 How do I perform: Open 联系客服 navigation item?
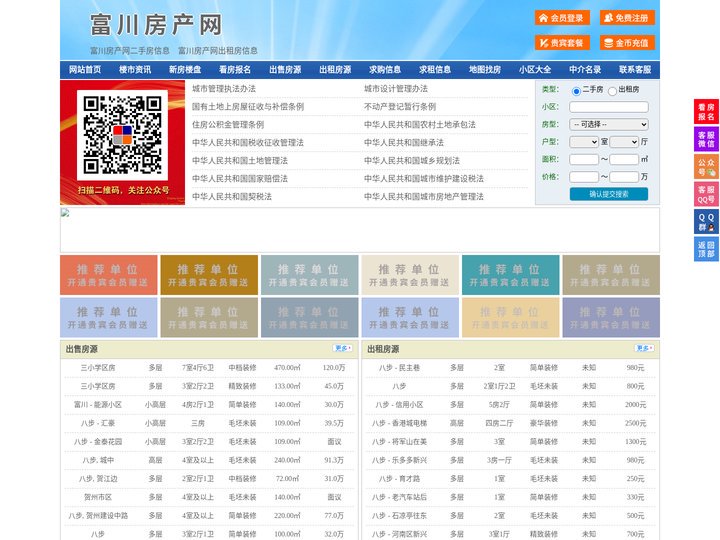[x=635, y=70]
